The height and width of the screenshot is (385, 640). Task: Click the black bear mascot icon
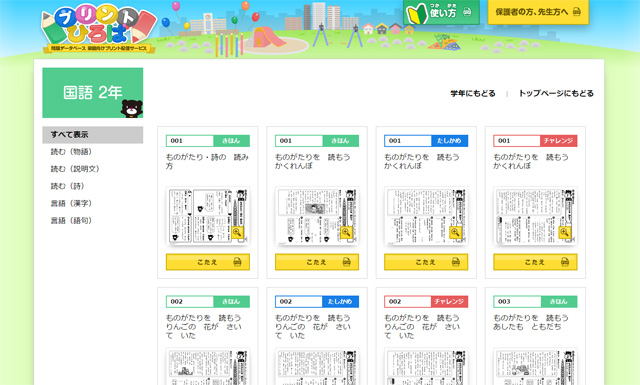pos(132,109)
